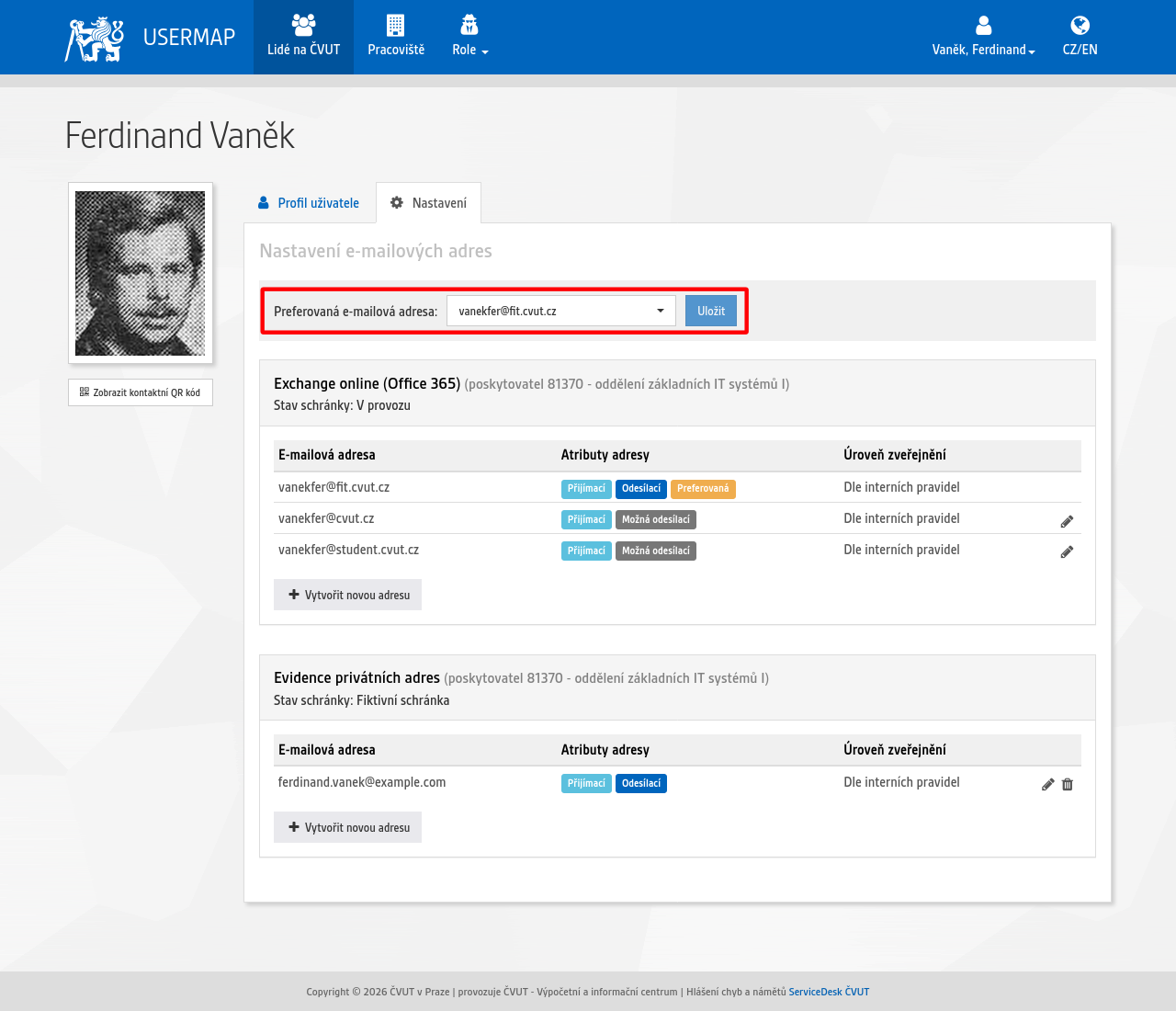
Task: Open Lidé na ČVUT people section
Action: 303,37
